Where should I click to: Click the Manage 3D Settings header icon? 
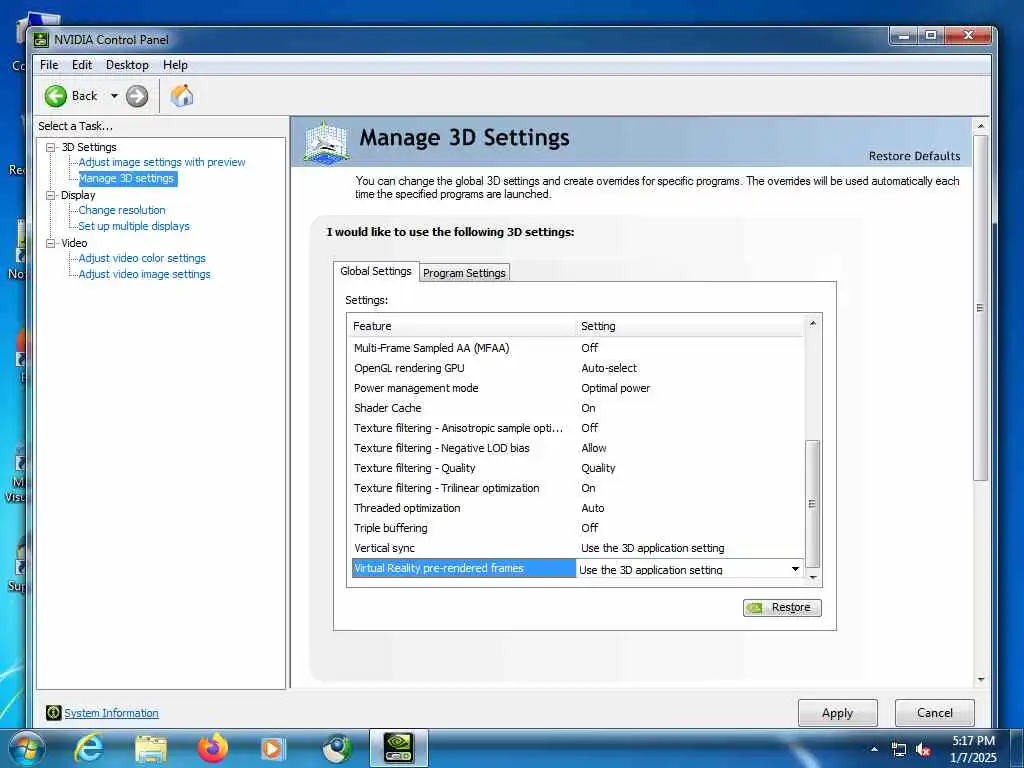[x=327, y=142]
